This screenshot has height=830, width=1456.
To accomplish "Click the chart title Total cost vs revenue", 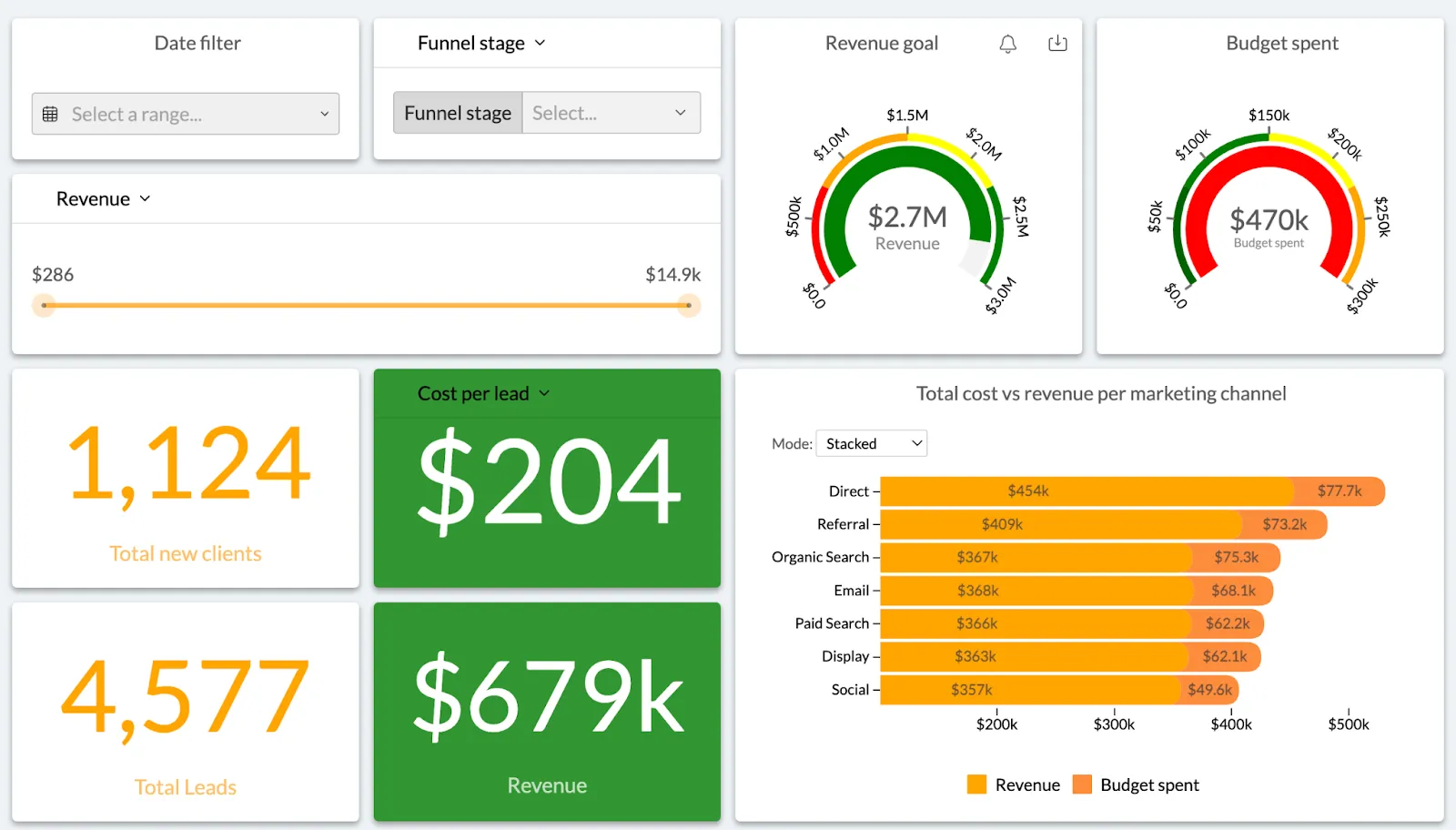I will [x=1101, y=393].
